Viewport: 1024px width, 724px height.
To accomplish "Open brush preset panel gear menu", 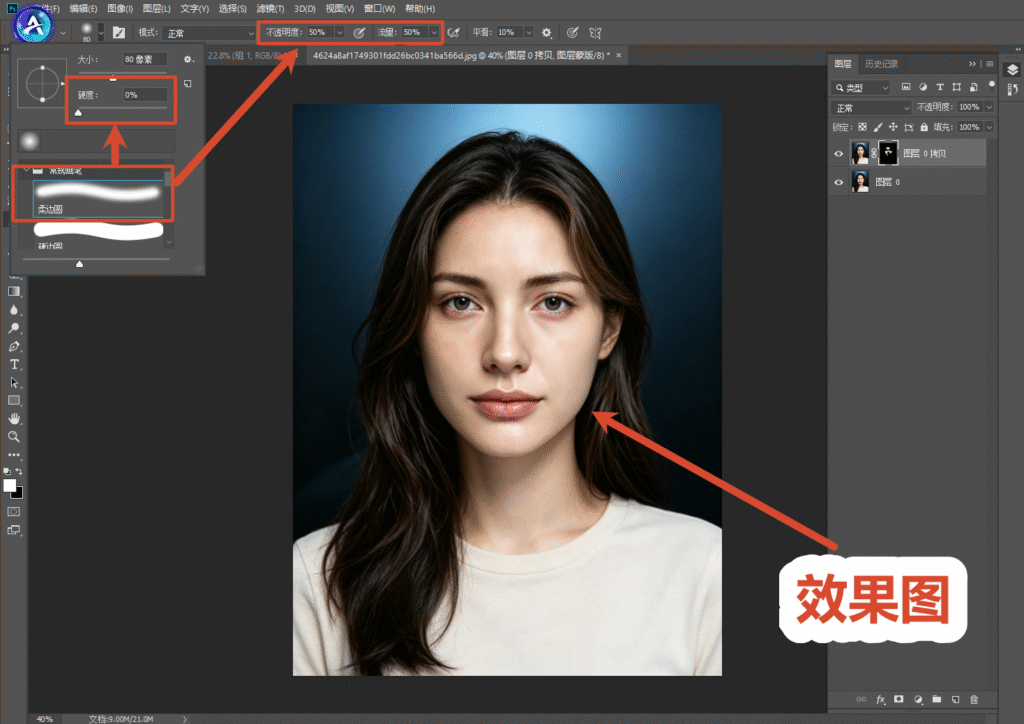I will (x=188, y=59).
